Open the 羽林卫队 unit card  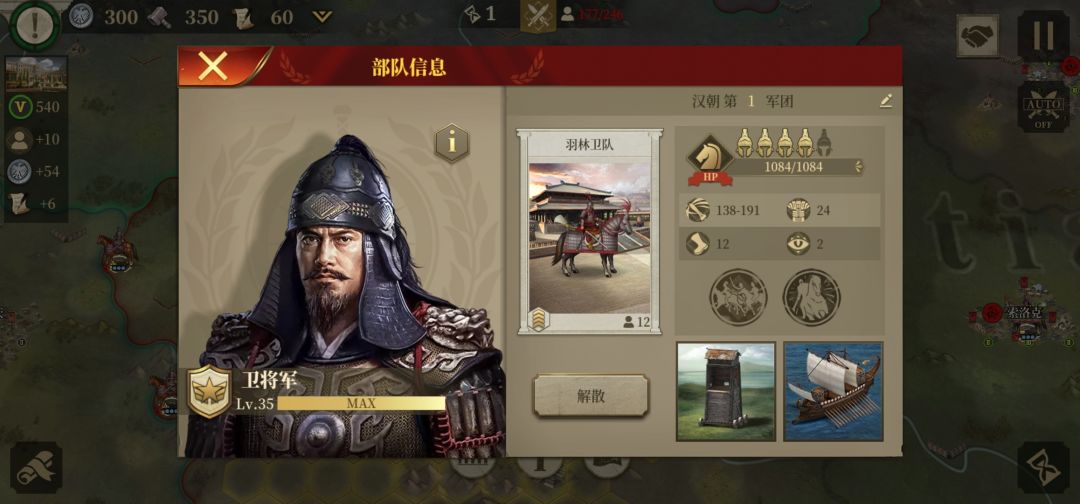tap(590, 232)
